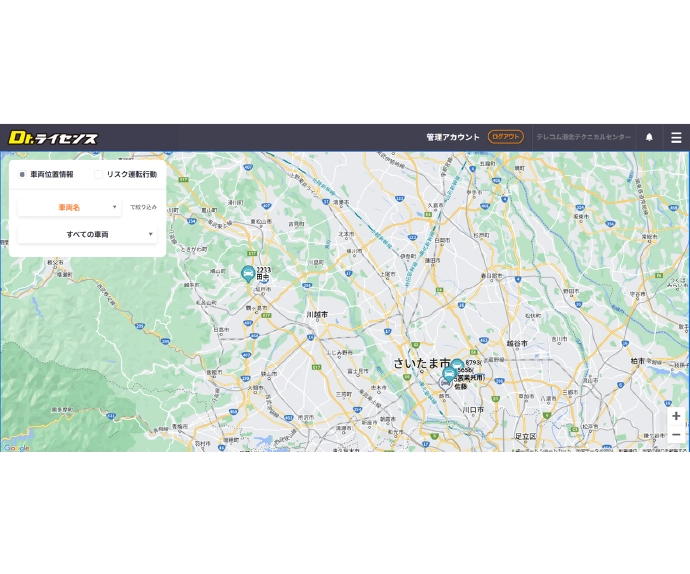The image size is (690, 574).
Task: Zoom in the map with plus button
Action: [676, 416]
